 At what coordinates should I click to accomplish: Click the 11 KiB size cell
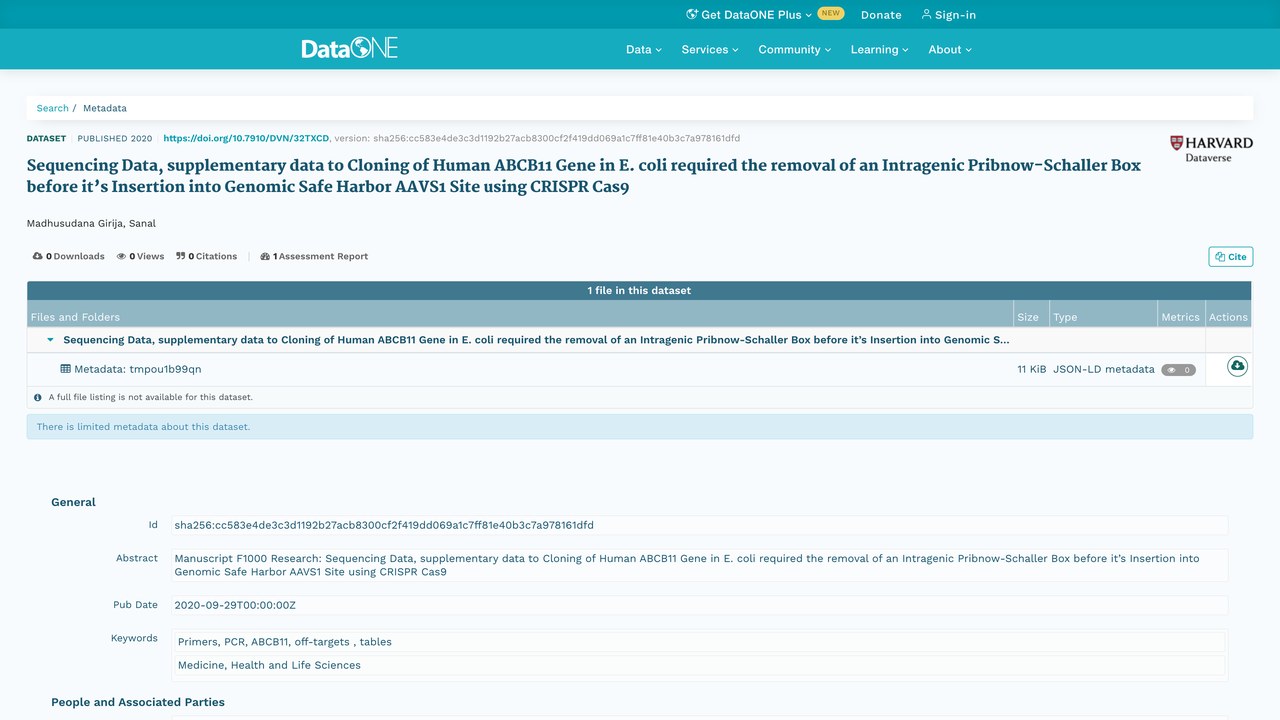coord(1032,369)
